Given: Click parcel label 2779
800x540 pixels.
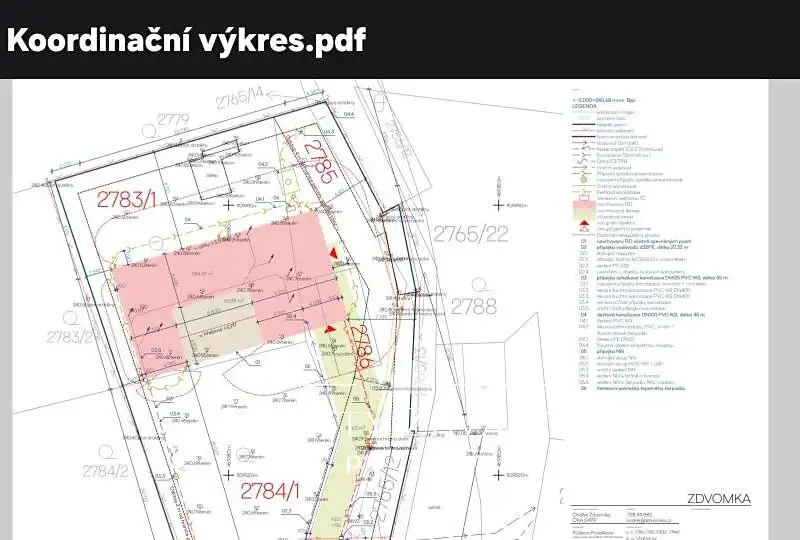Looking at the screenshot, I should coord(173,120).
